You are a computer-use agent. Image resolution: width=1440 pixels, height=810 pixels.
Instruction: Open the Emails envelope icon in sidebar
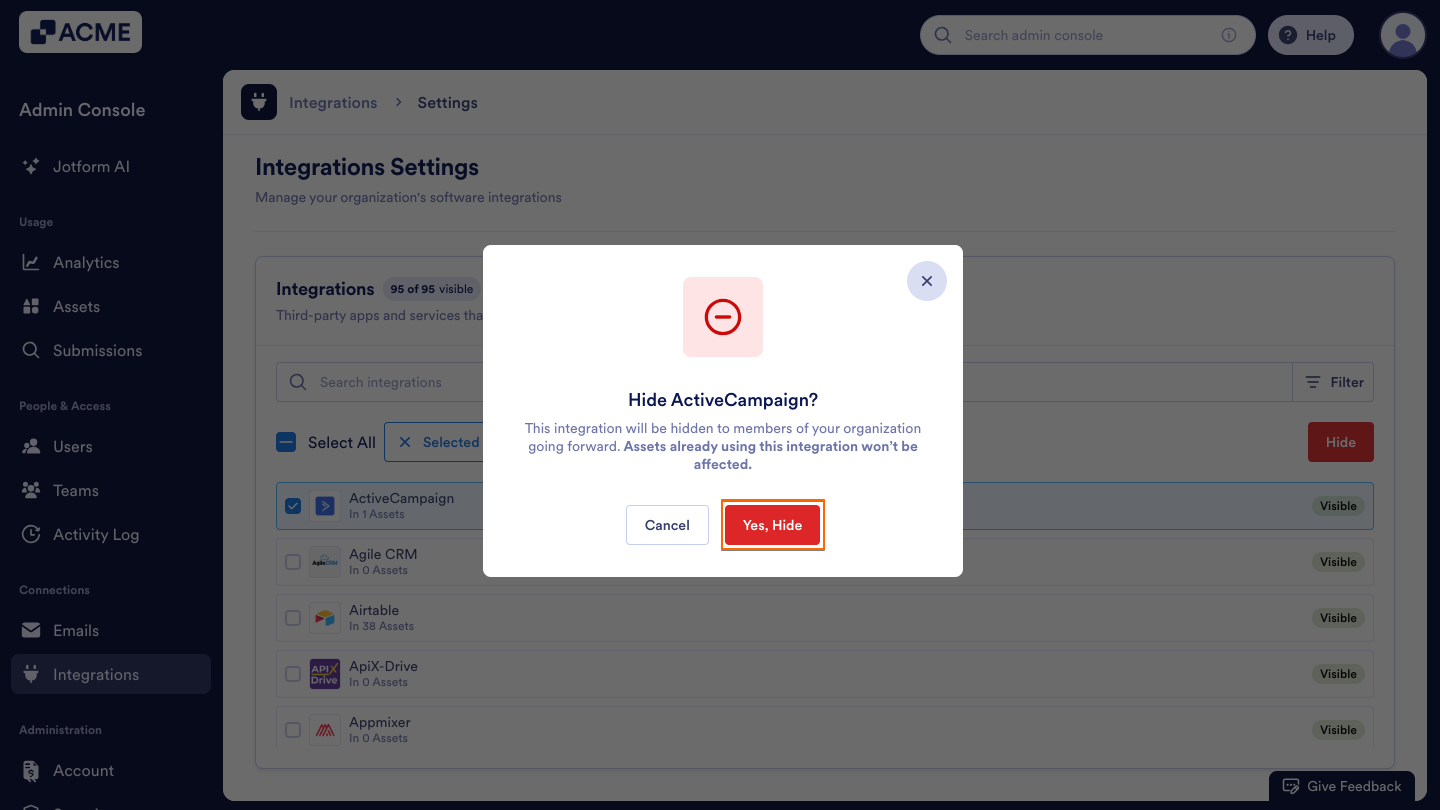(31, 630)
